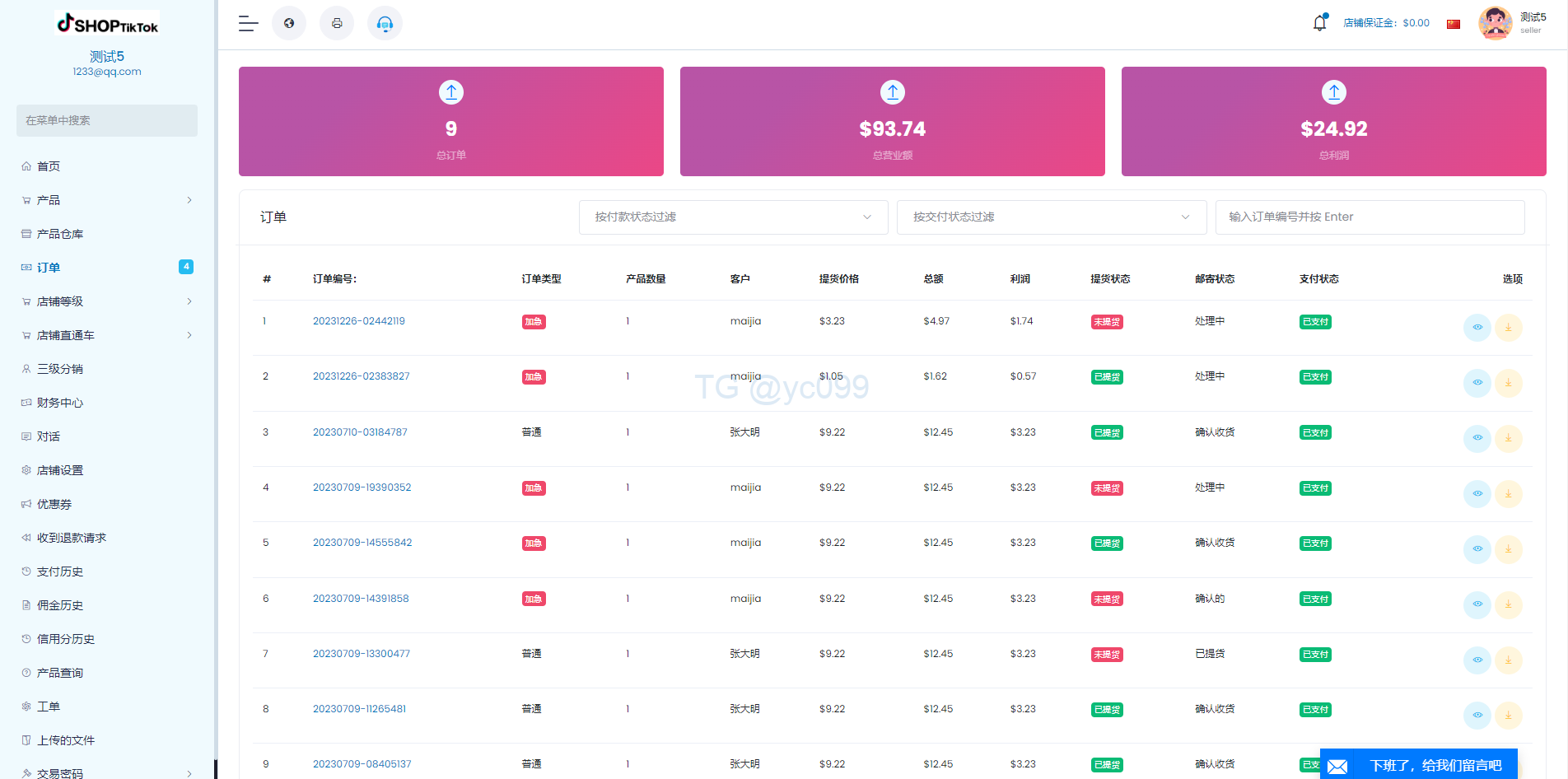Show details of order 20230709-11265481 with eye icon
This screenshot has height=779, width=1568.
(1477, 716)
